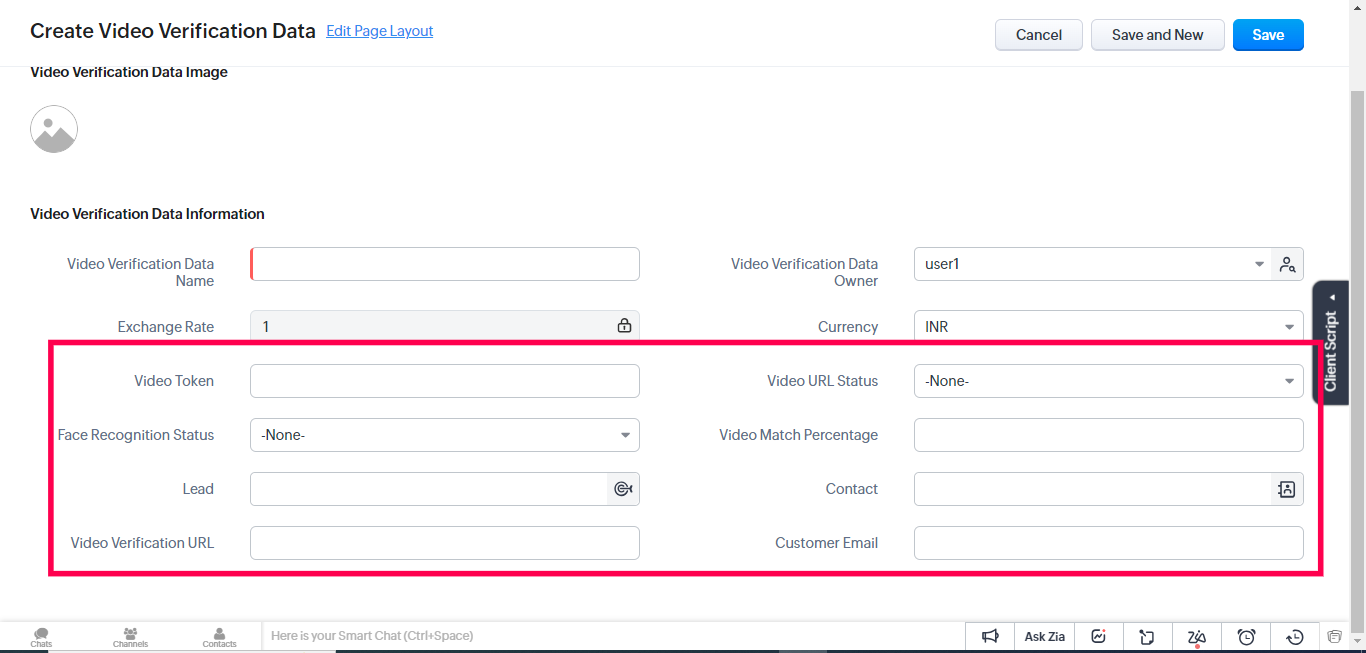This screenshot has height=653, width=1366.
Task: Click the Lead lookup icon
Action: click(623, 489)
